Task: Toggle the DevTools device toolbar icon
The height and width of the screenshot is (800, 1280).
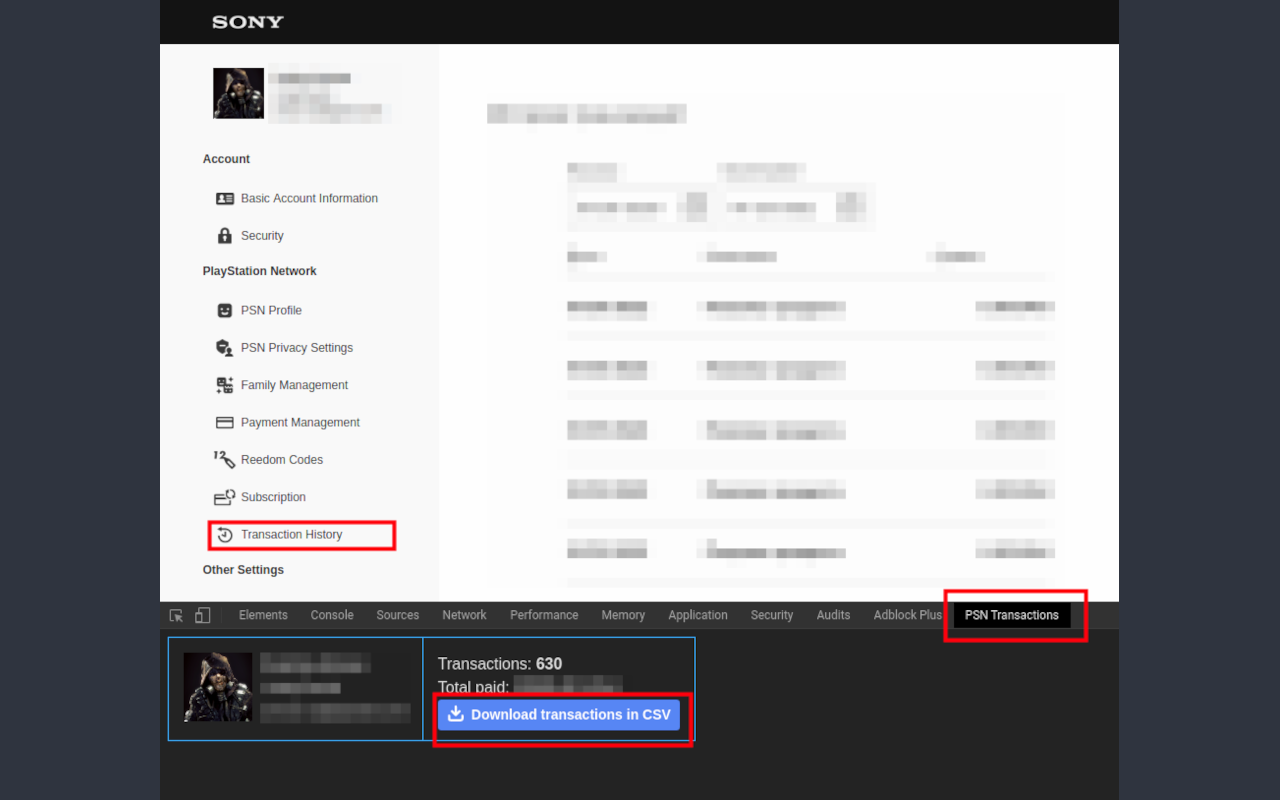Action: point(202,615)
